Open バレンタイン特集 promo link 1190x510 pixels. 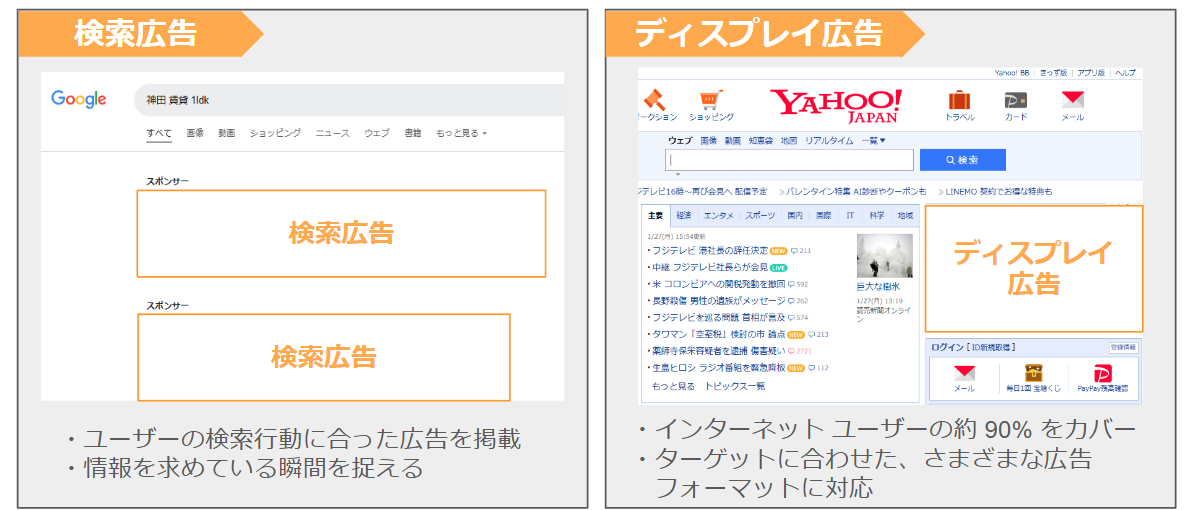857,191
